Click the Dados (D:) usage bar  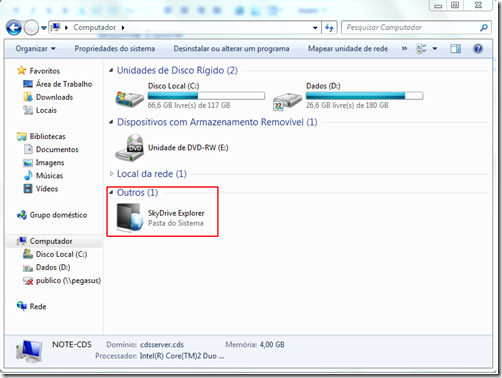tap(364, 96)
